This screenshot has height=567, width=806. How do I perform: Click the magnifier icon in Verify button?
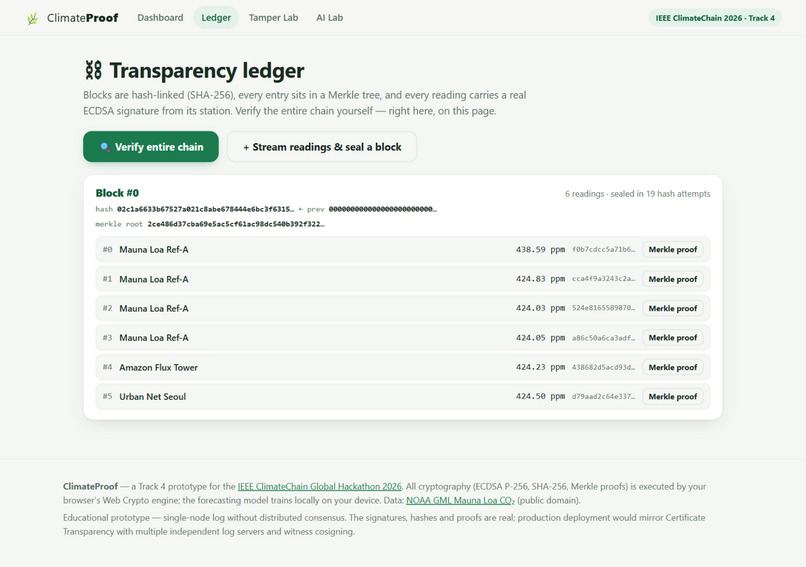(105, 147)
